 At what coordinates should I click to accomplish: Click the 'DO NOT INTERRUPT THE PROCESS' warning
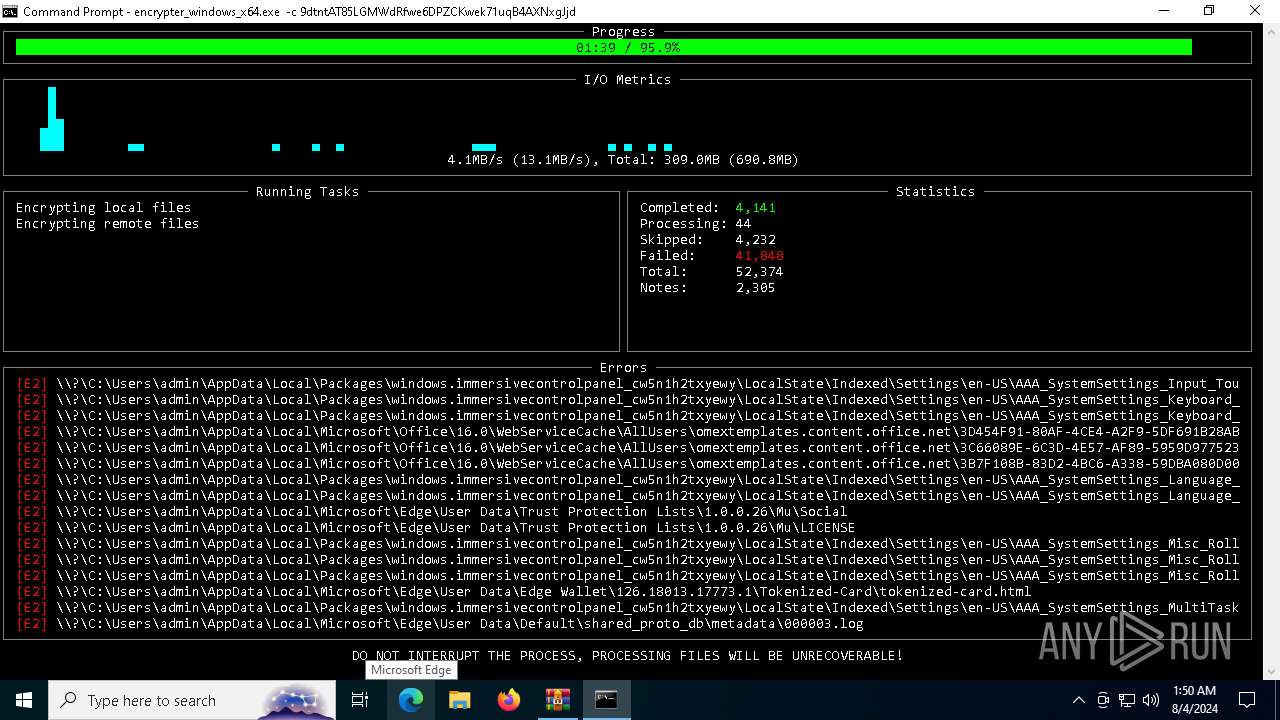[627, 656]
